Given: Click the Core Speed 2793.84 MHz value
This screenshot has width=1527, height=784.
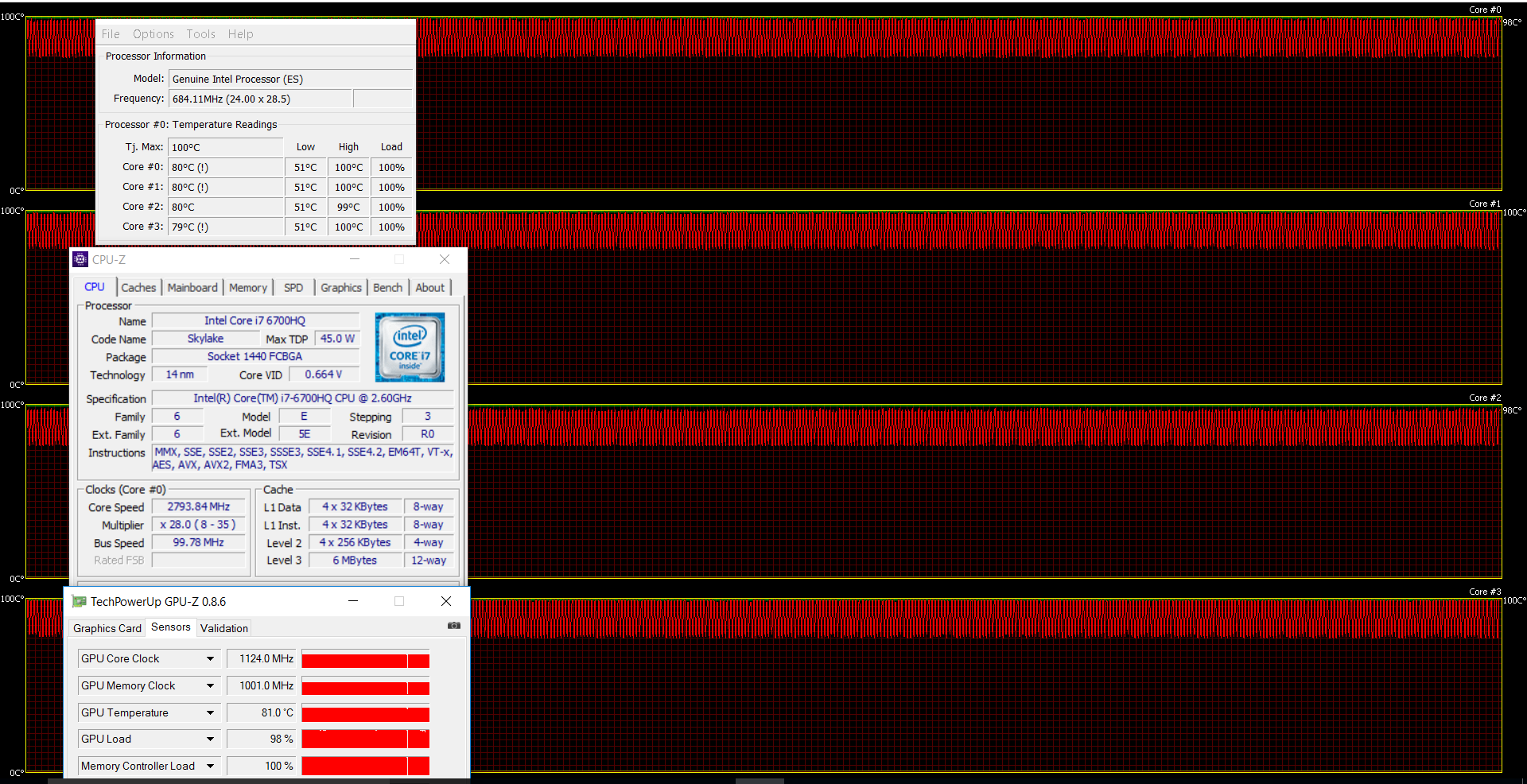Looking at the screenshot, I should (x=199, y=506).
